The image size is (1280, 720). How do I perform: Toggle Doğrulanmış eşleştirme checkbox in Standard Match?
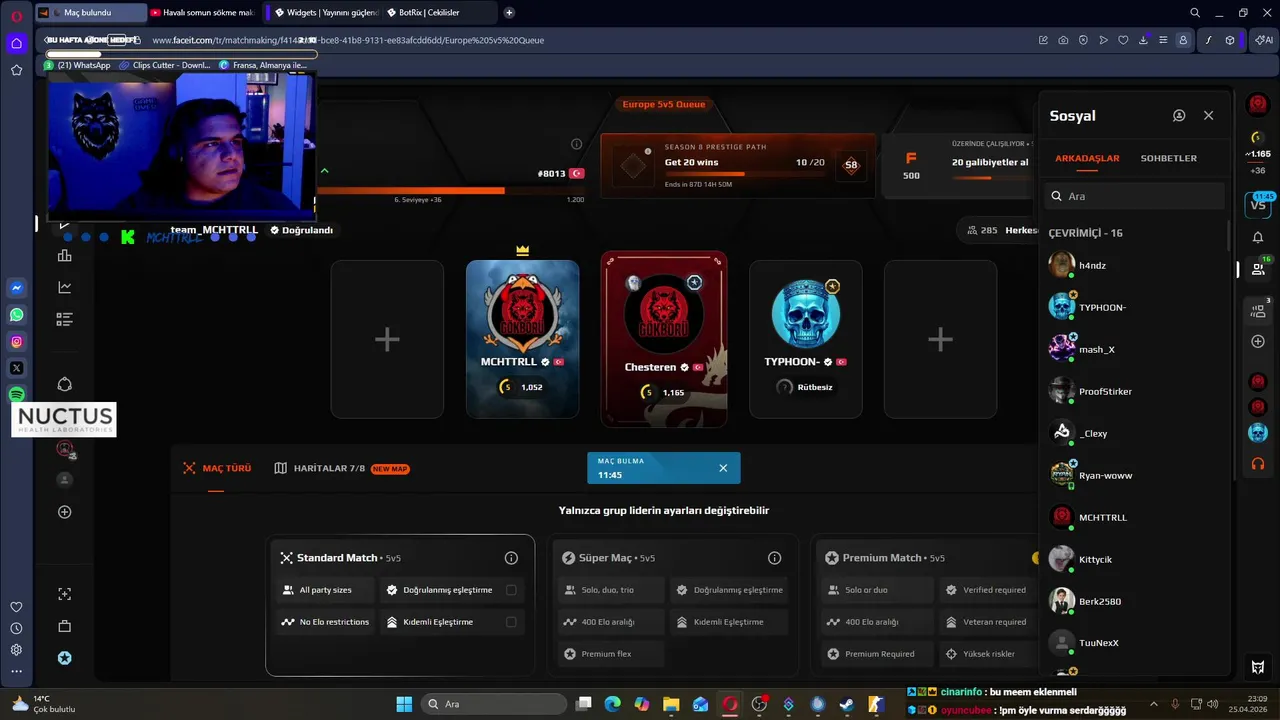pyautogui.click(x=511, y=590)
